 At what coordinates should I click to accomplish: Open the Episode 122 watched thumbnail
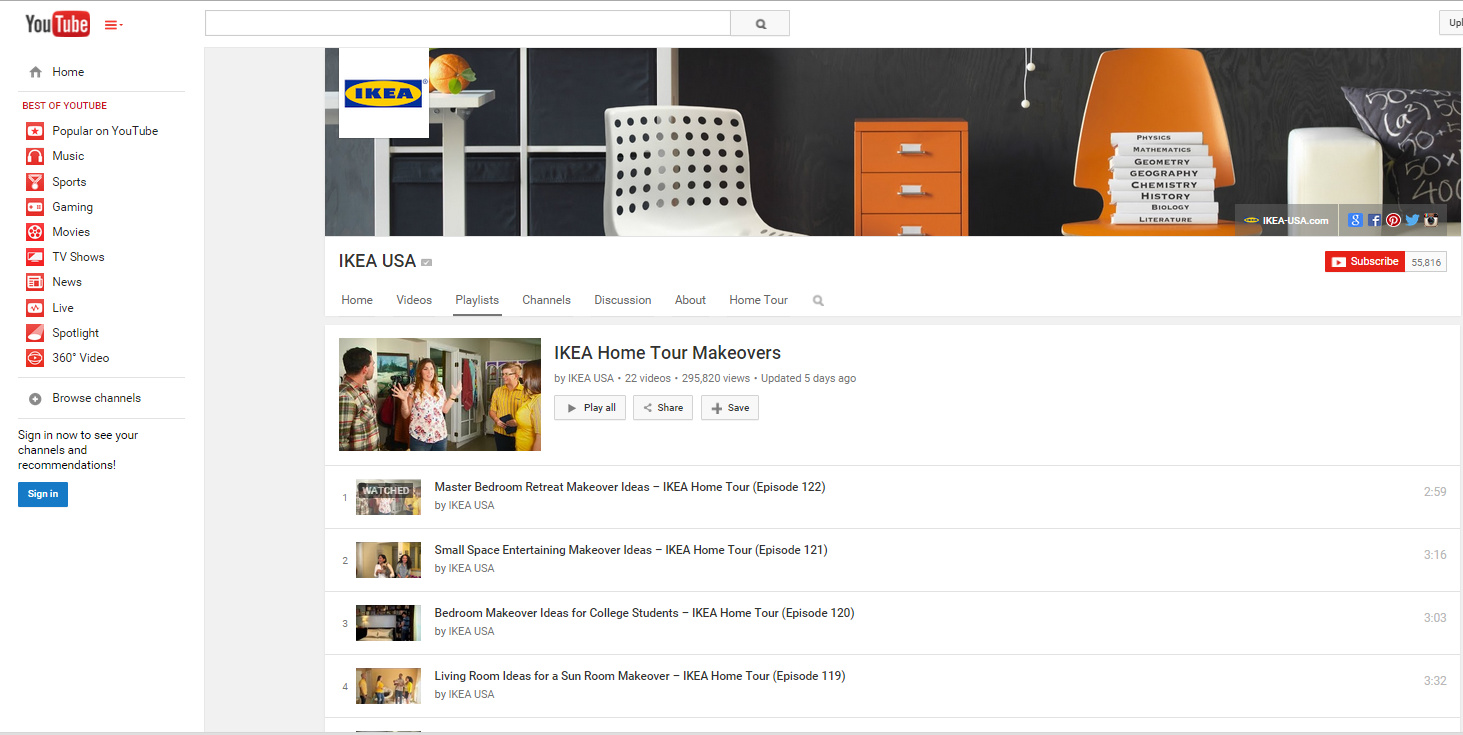pos(388,497)
